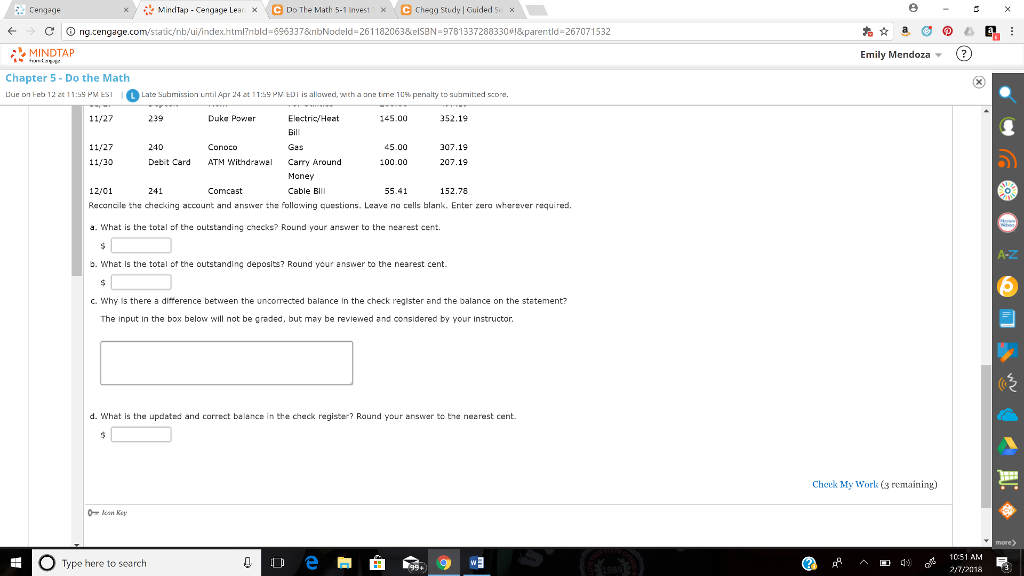The width and height of the screenshot is (1024, 576).
Task: Click the browser address bar URL
Action: pos(344,31)
